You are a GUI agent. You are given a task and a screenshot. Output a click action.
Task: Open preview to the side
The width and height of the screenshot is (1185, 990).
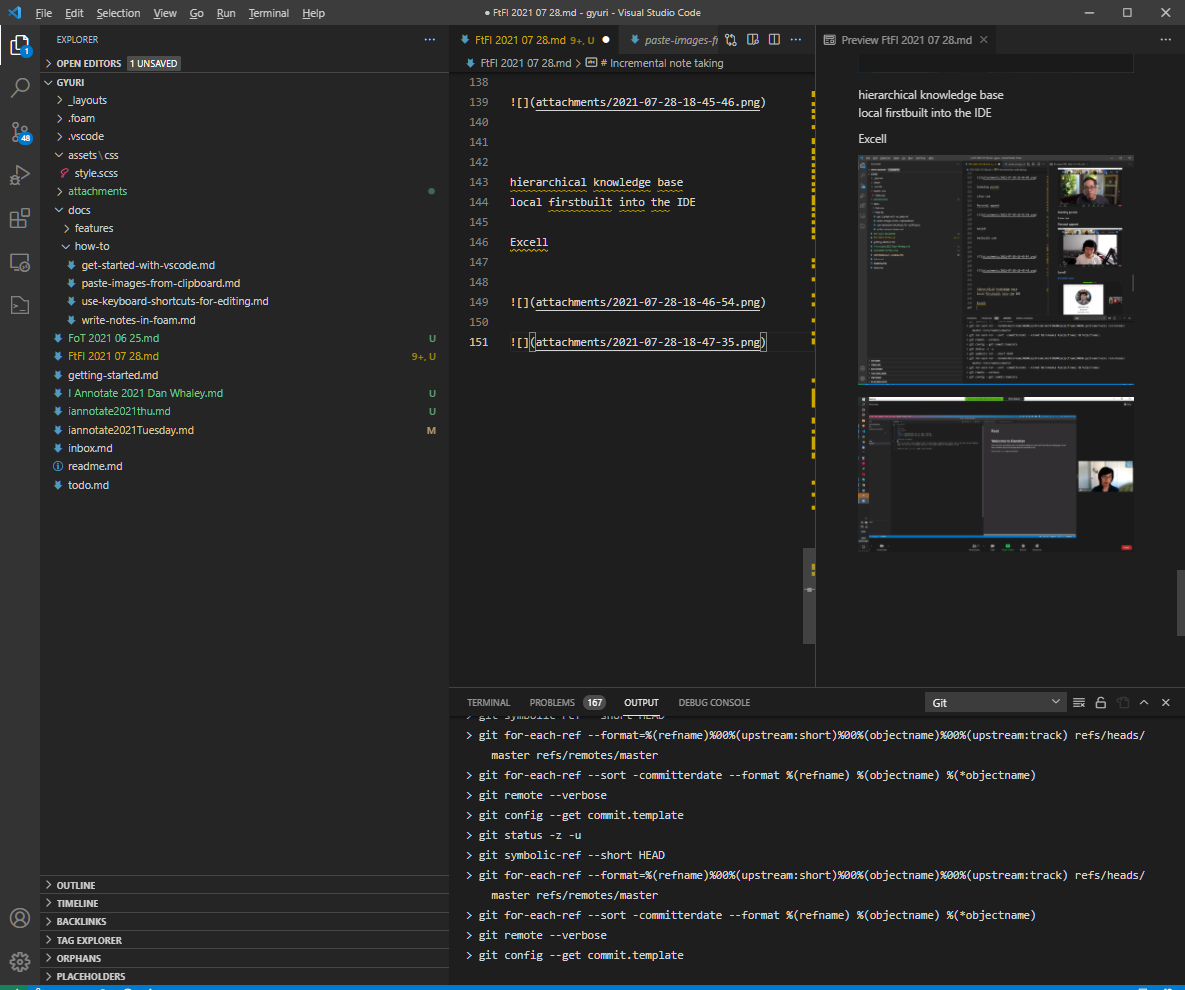pyautogui.click(x=752, y=40)
